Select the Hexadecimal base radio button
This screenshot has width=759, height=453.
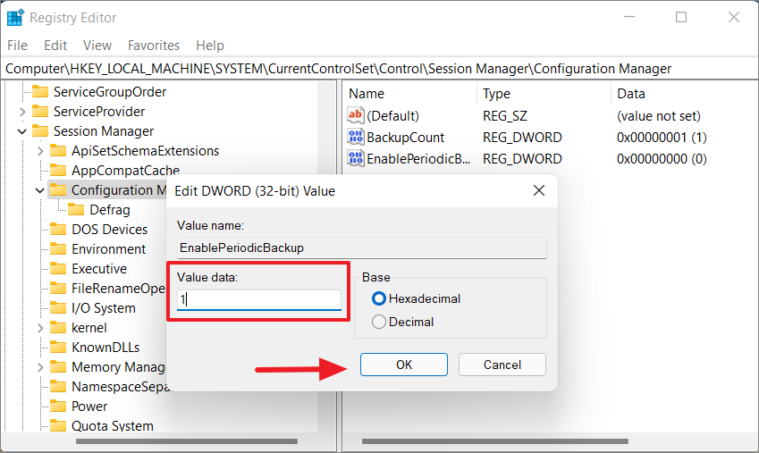379,299
